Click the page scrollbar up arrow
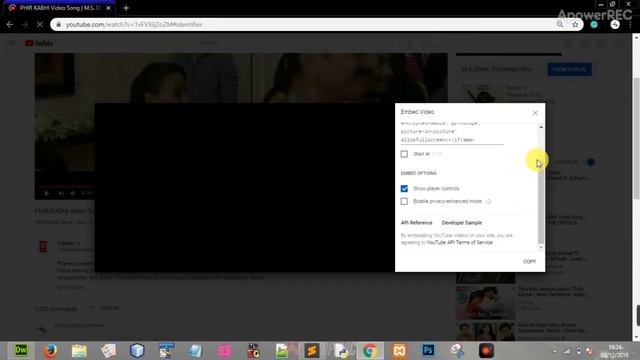Image resolution: width=640 pixels, height=360 pixels. point(636,37)
